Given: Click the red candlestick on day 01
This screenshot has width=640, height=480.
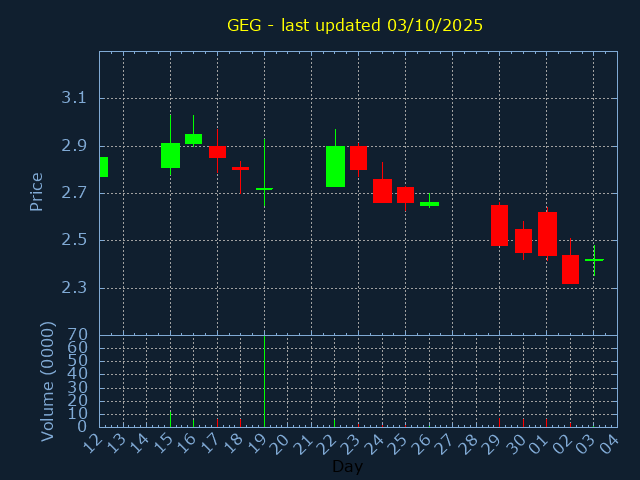Looking at the screenshot, I should [547, 234].
